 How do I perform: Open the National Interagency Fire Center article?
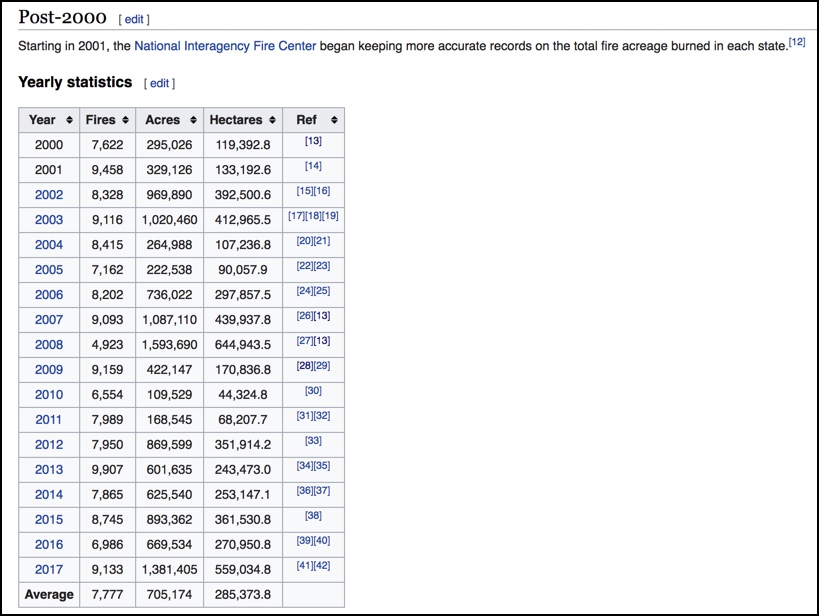(225, 45)
